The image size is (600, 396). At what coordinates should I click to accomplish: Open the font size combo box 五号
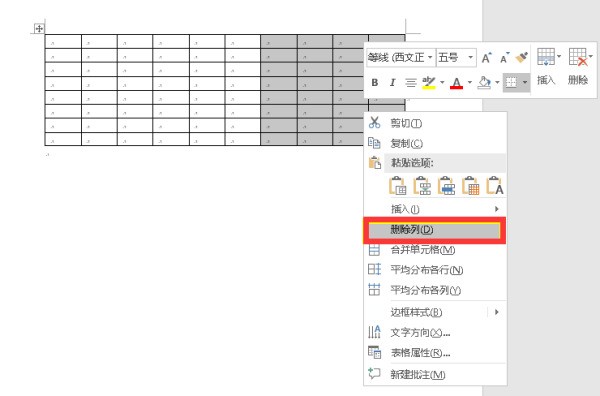coord(457,58)
